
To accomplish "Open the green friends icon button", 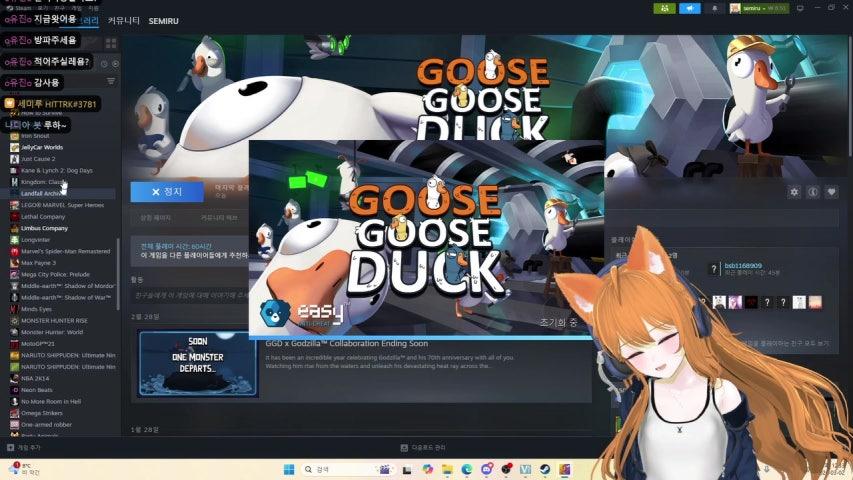I will point(664,8).
